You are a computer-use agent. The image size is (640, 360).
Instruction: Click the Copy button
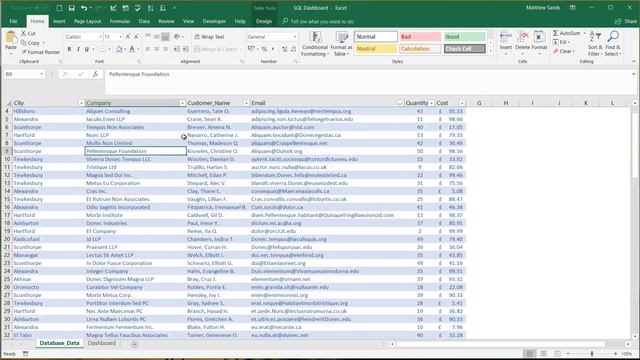[33, 43]
